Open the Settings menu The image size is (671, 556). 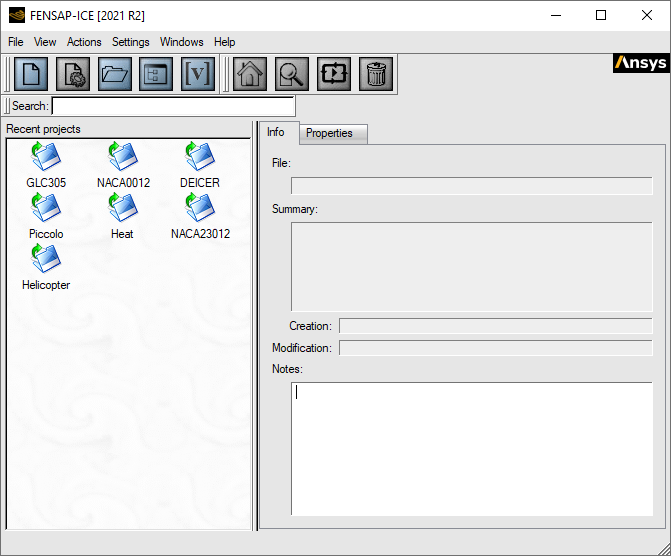tap(130, 42)
